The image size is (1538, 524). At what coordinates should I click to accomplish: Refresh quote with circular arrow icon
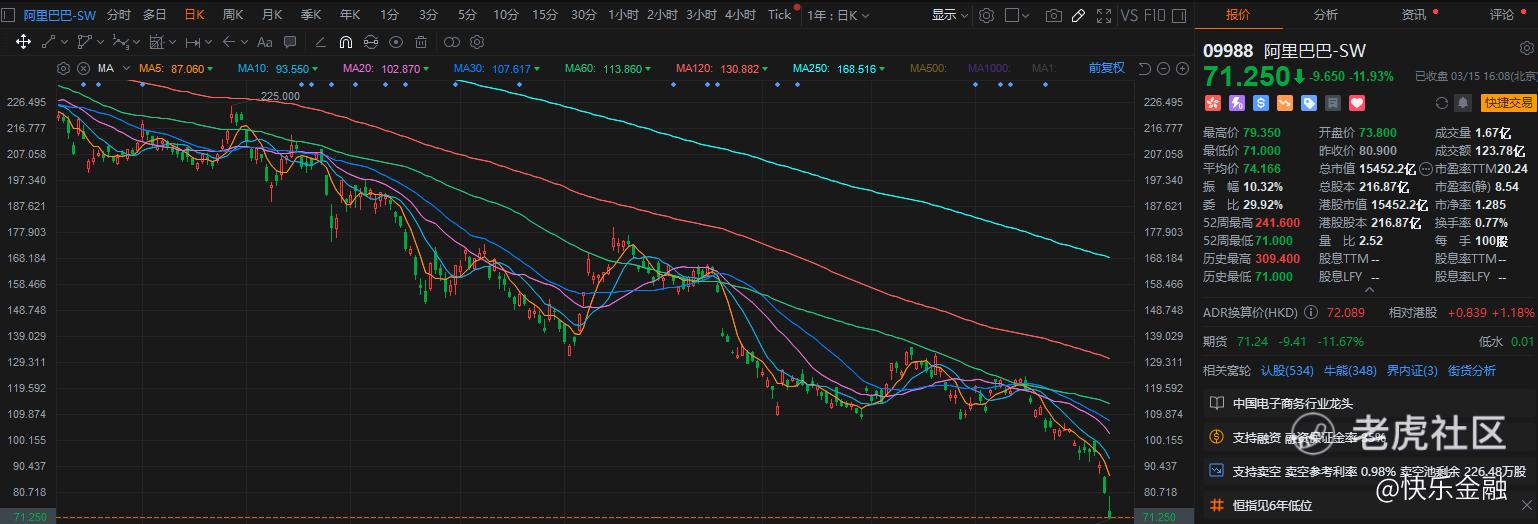[x=1441, y=102]
